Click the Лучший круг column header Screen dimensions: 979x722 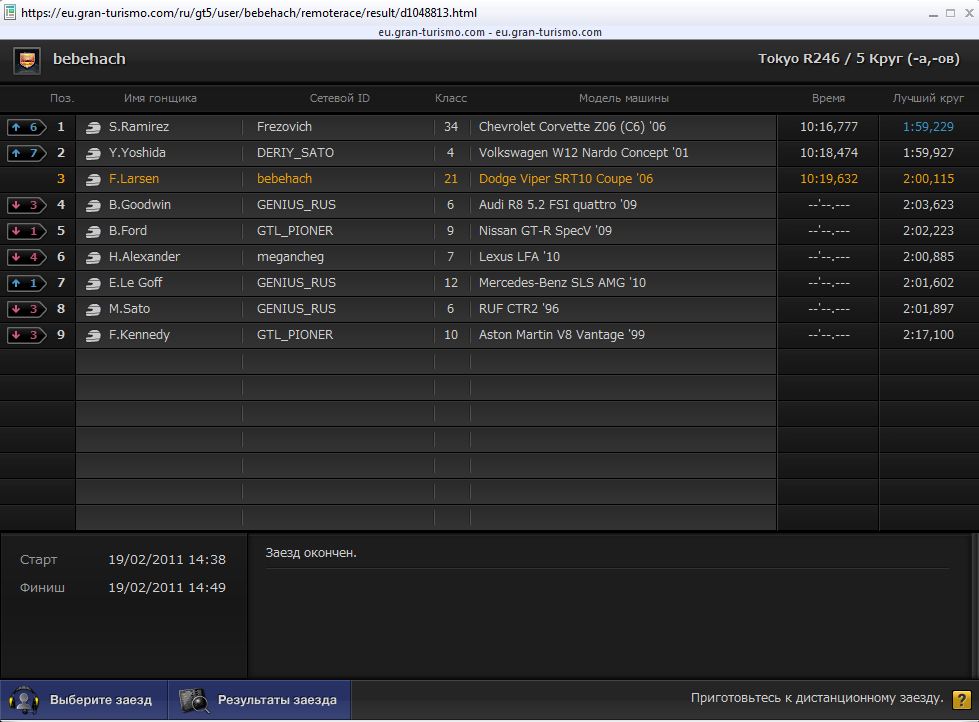tap(928, 98)
